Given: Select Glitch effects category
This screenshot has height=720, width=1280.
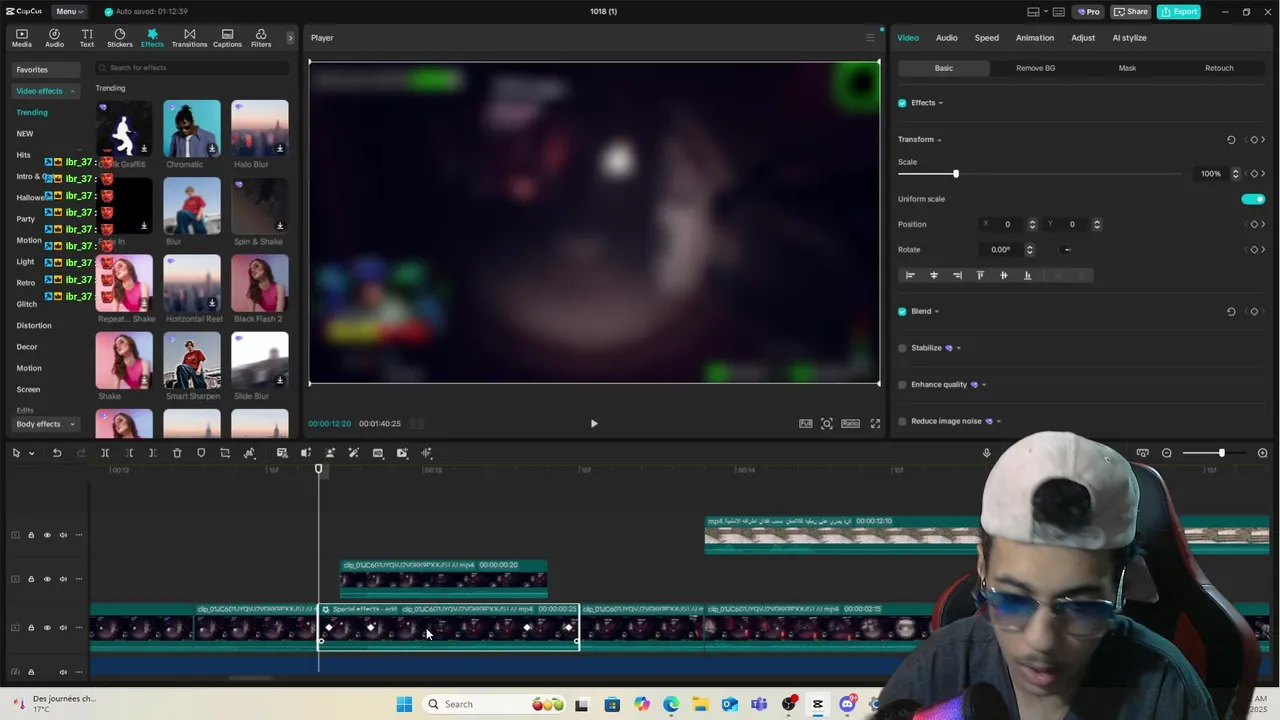Looking at the screenshot, I should (26, 304).
